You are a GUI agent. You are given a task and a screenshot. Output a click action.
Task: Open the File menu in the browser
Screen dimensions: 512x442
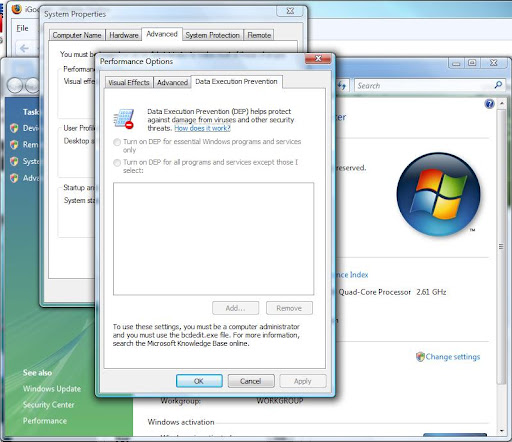(x=22, y=28)
